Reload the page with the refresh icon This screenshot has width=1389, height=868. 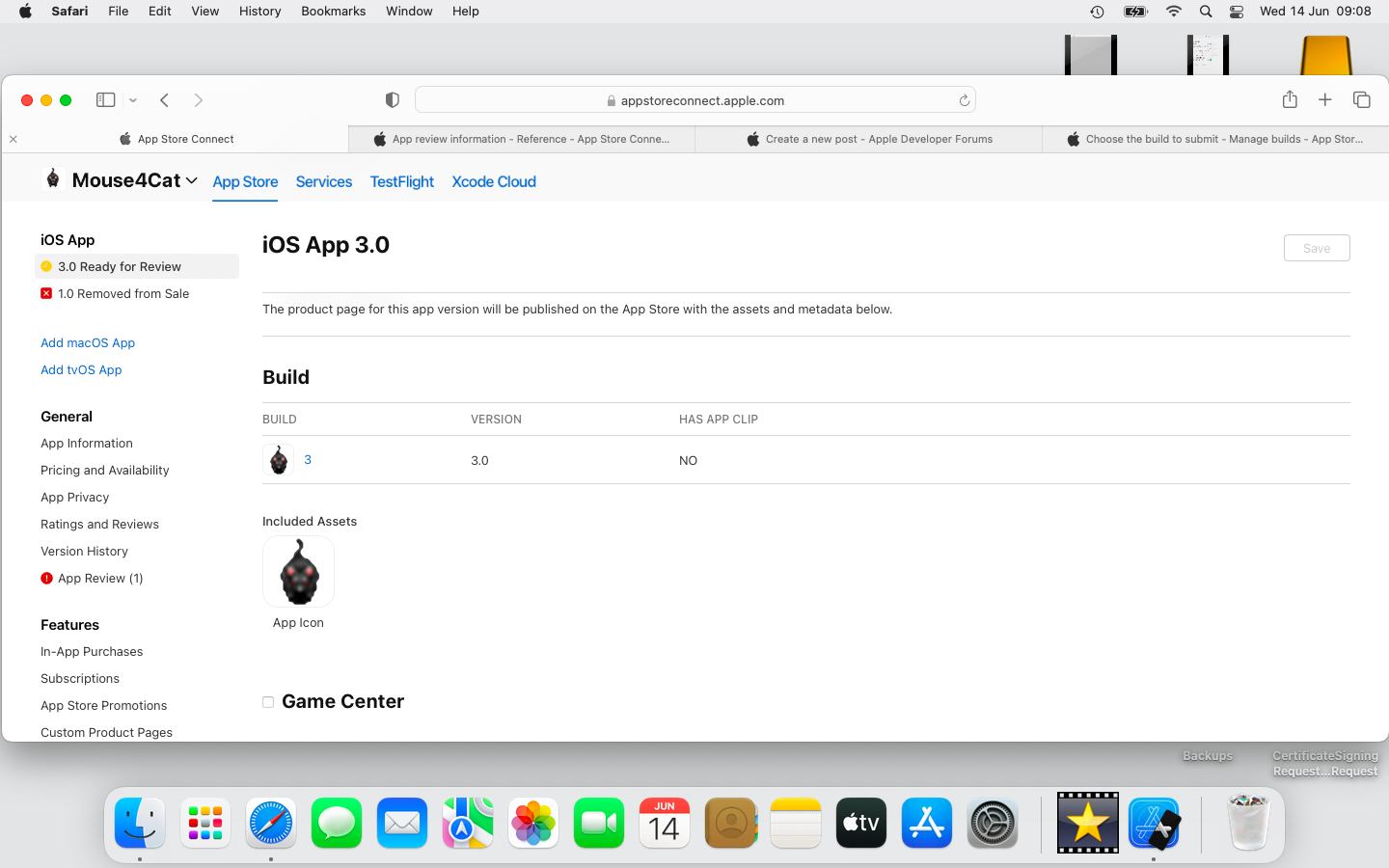coord(964,100)
